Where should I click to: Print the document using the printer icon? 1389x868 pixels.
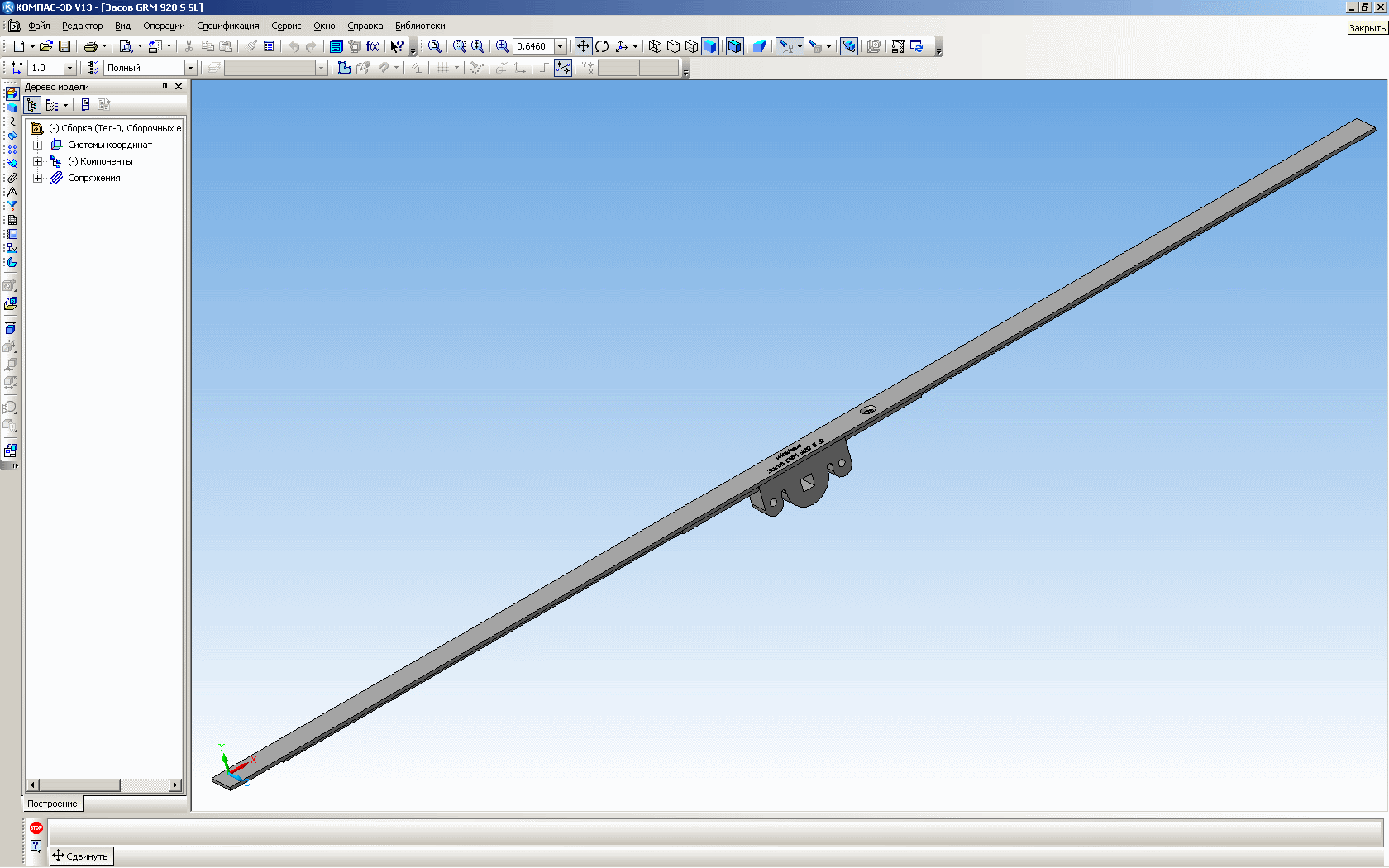91,46
